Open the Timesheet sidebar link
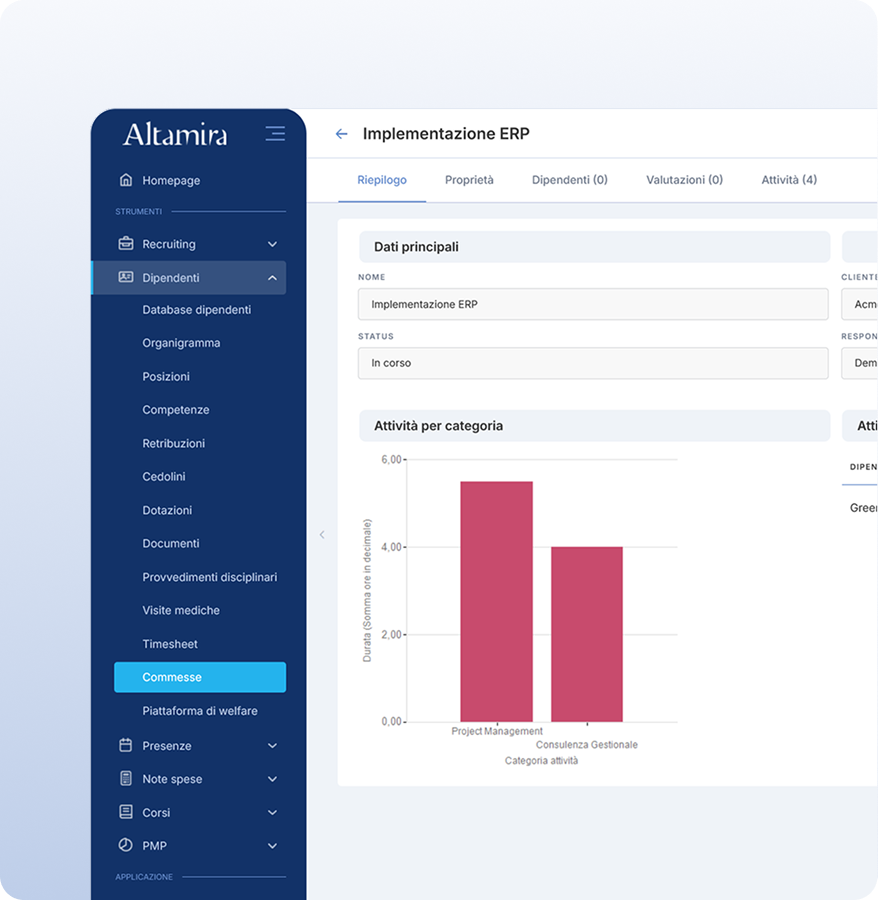878x900 pixels. pos(171,644)
